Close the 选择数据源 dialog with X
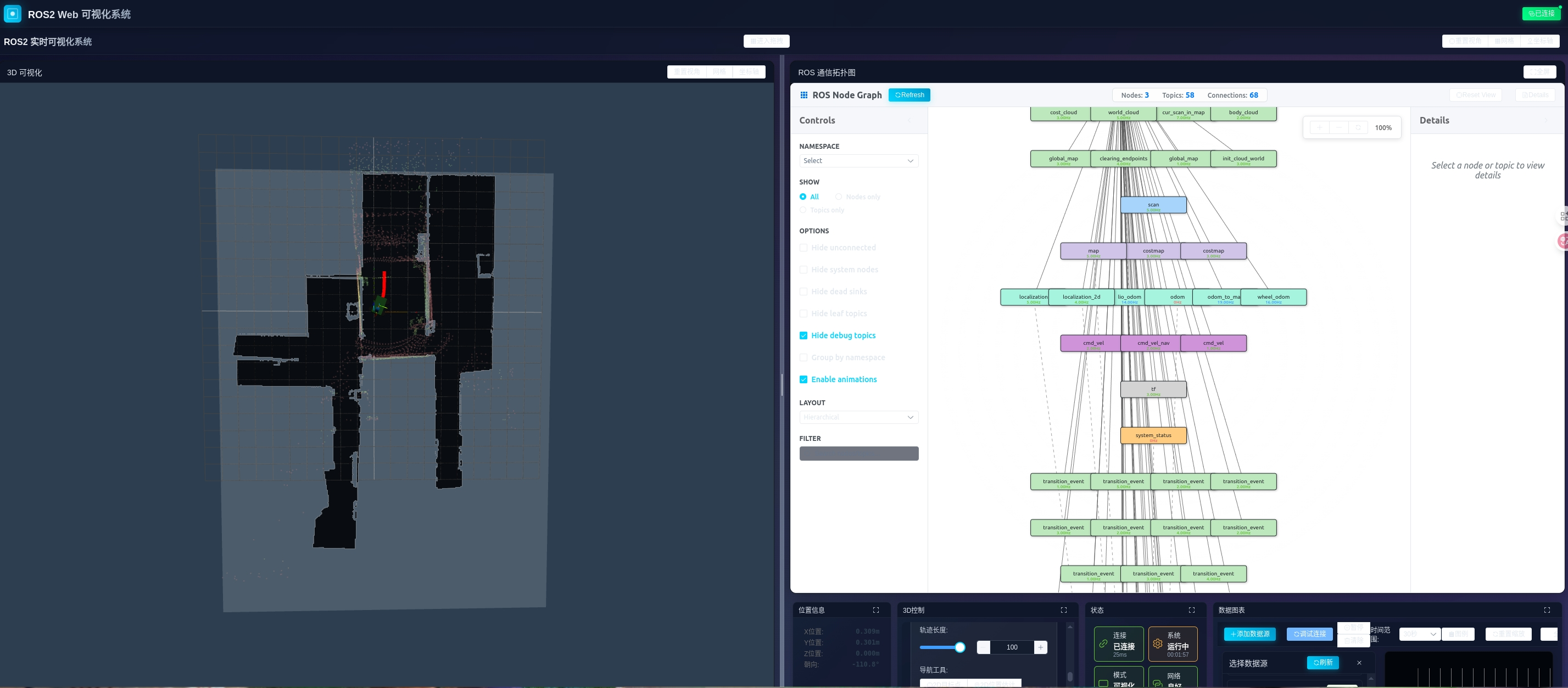This screenshot has width=1568, height=688. click(x=1359, y=663)
